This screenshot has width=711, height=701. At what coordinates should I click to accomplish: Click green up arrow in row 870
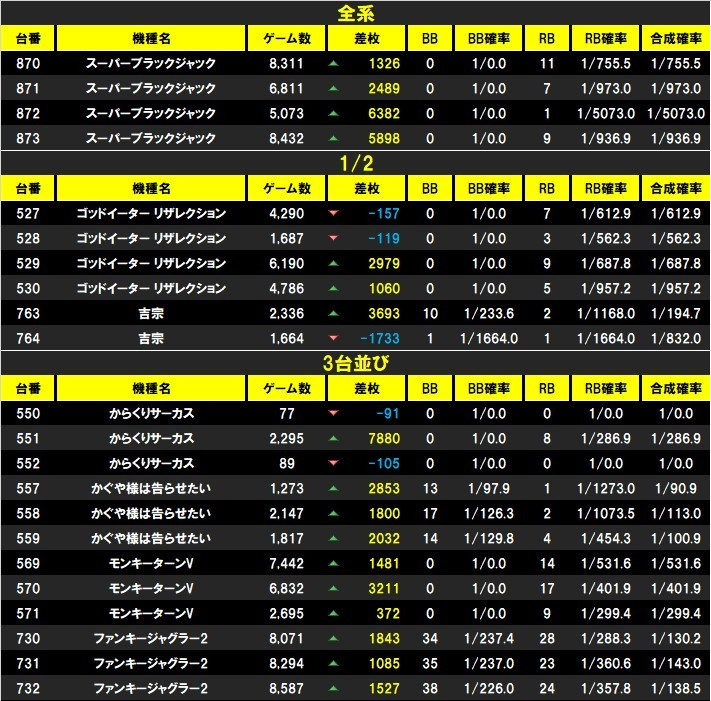(x=333, y=63)
